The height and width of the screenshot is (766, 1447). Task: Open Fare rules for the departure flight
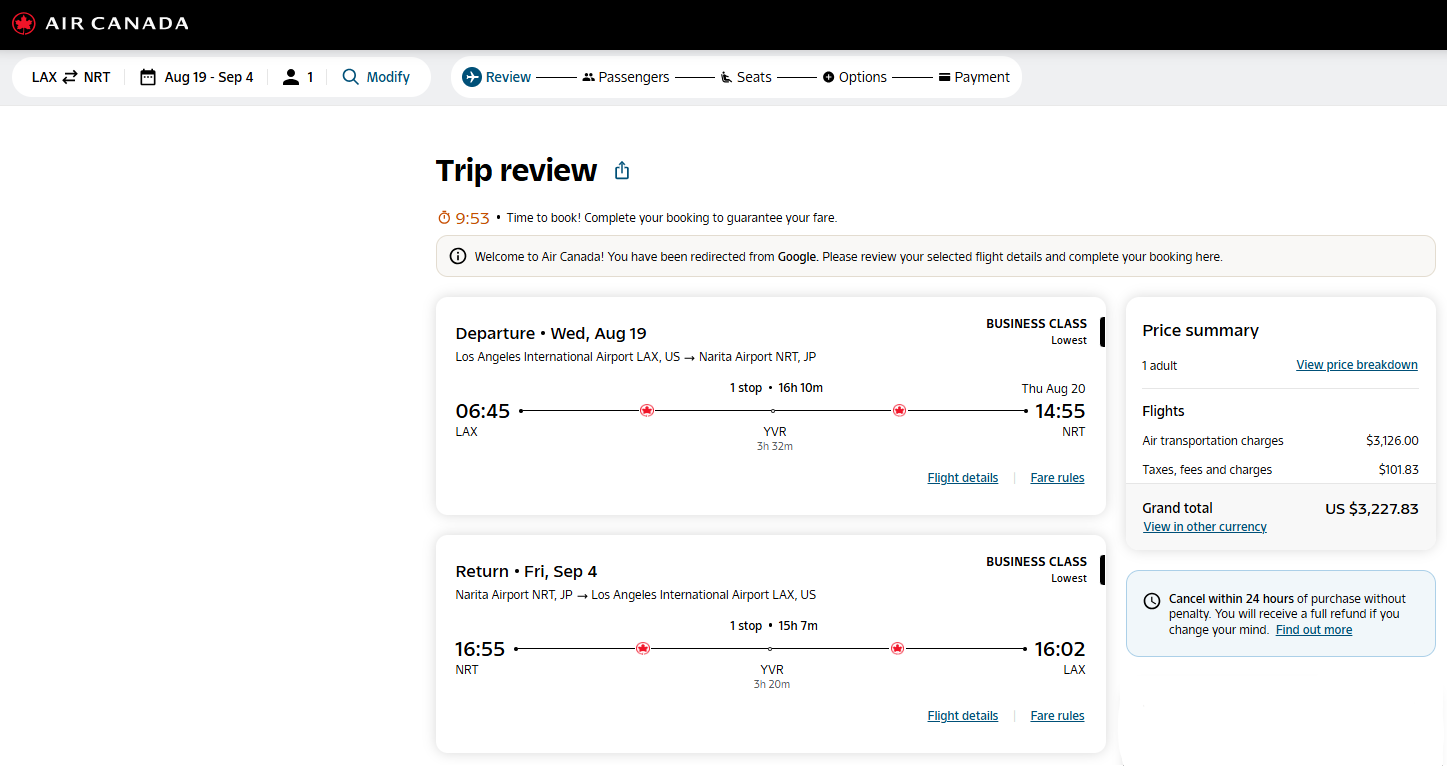[x=1057, y=478]
